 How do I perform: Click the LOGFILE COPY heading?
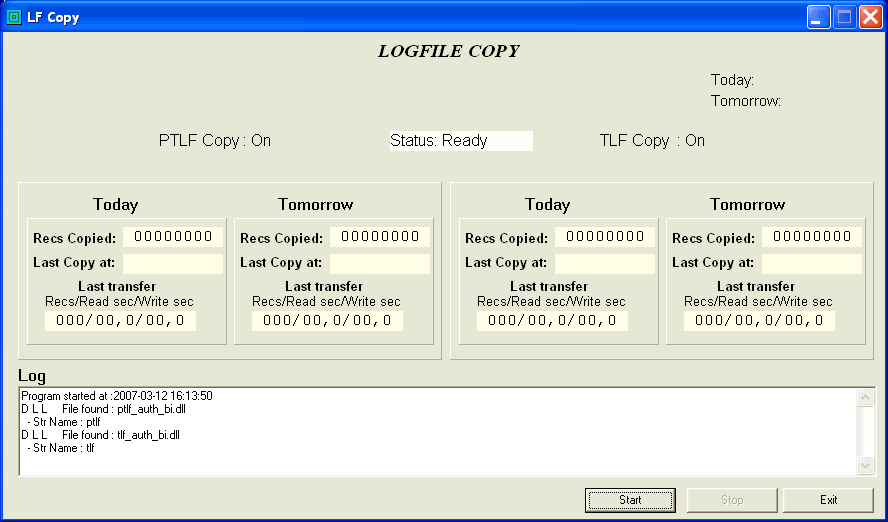click(449, 51)
